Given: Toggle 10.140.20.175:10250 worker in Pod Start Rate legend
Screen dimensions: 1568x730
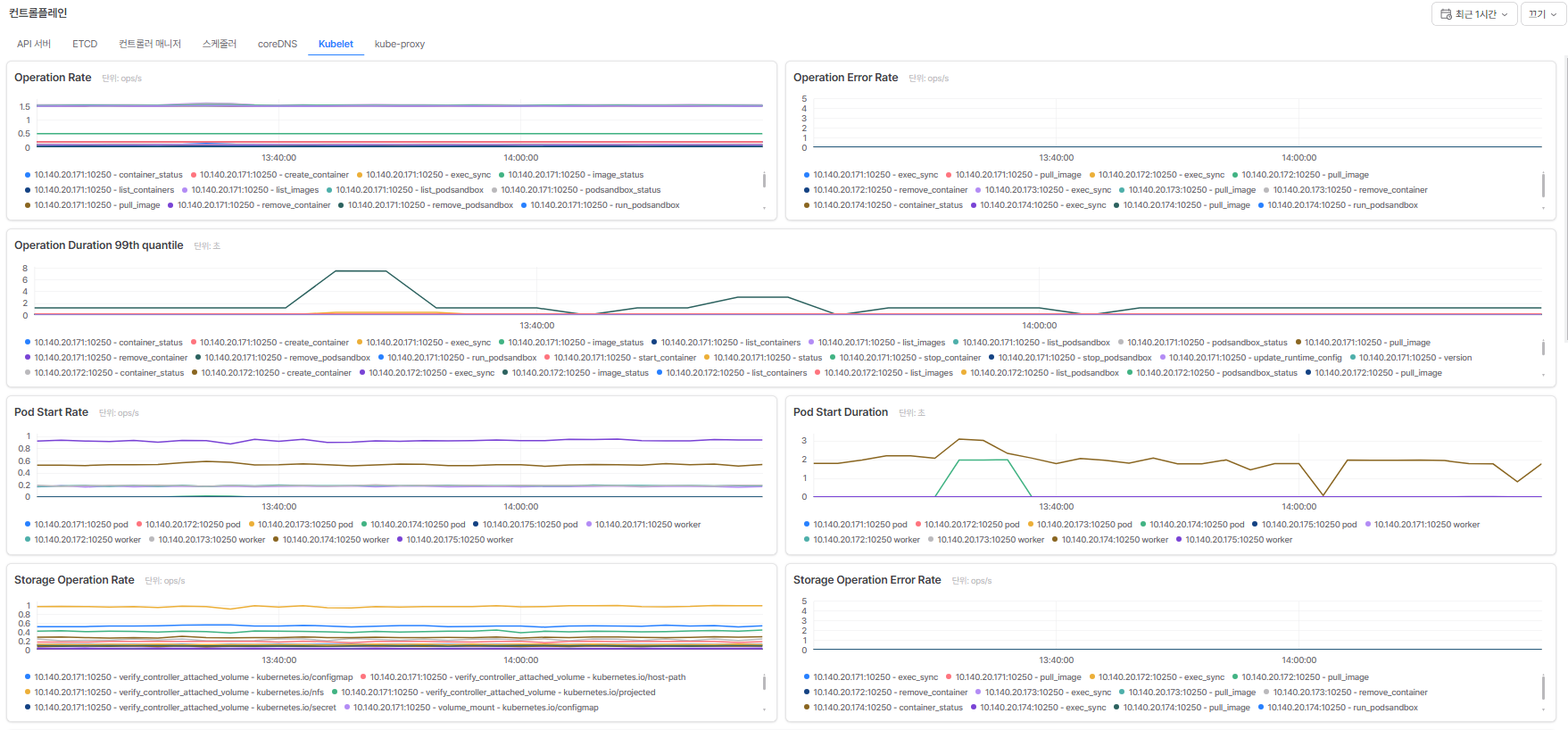Looking at the screenshot, I should (x=455, y=540).
